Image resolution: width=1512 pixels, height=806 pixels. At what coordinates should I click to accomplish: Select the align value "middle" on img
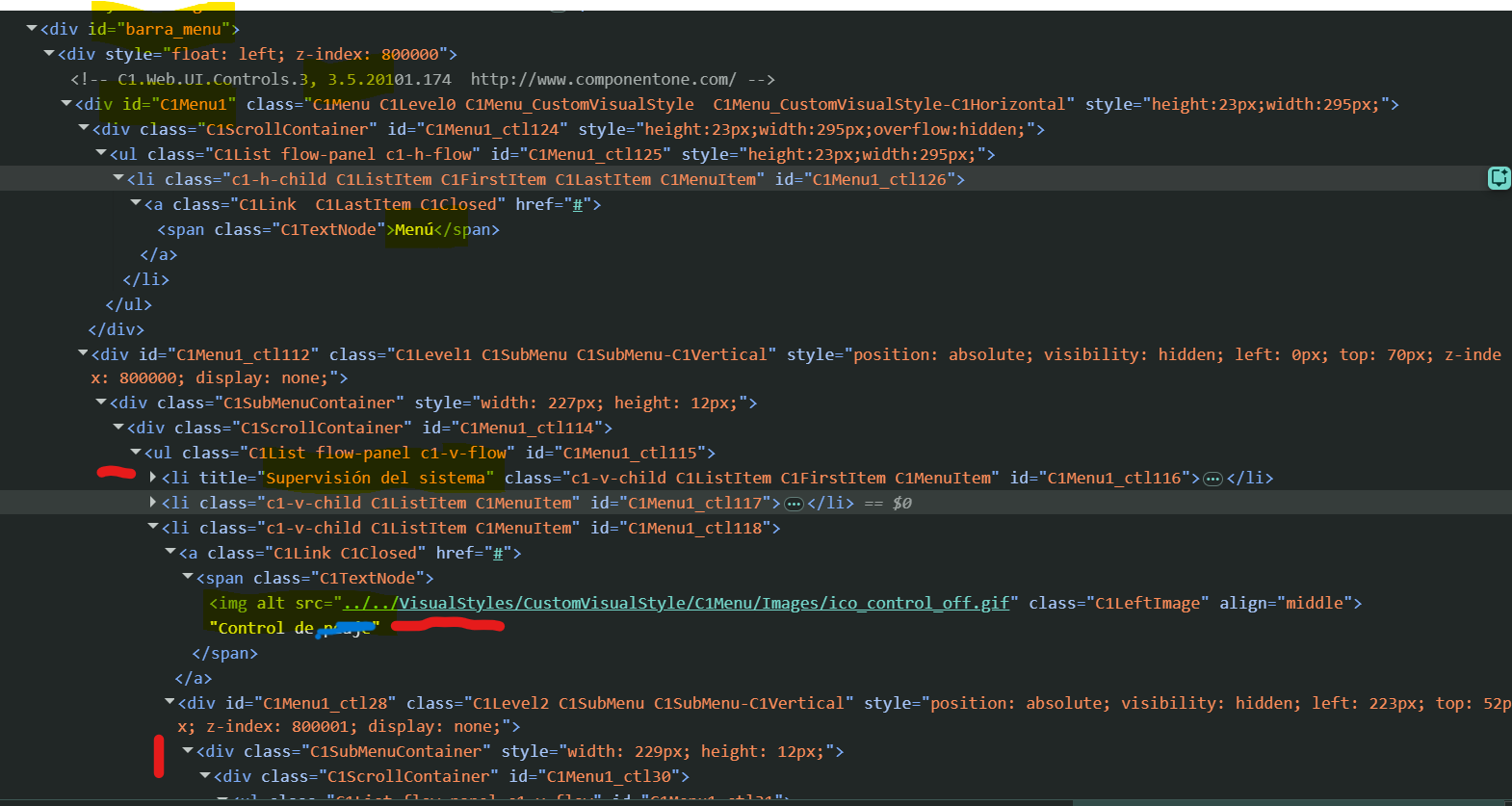(x=1315, y=603)
